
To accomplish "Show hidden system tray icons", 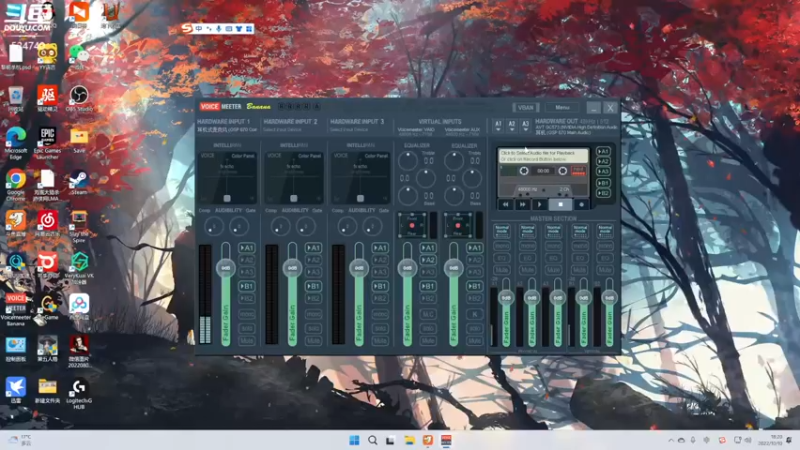I will pyautogui.click(x=671, y=440).
